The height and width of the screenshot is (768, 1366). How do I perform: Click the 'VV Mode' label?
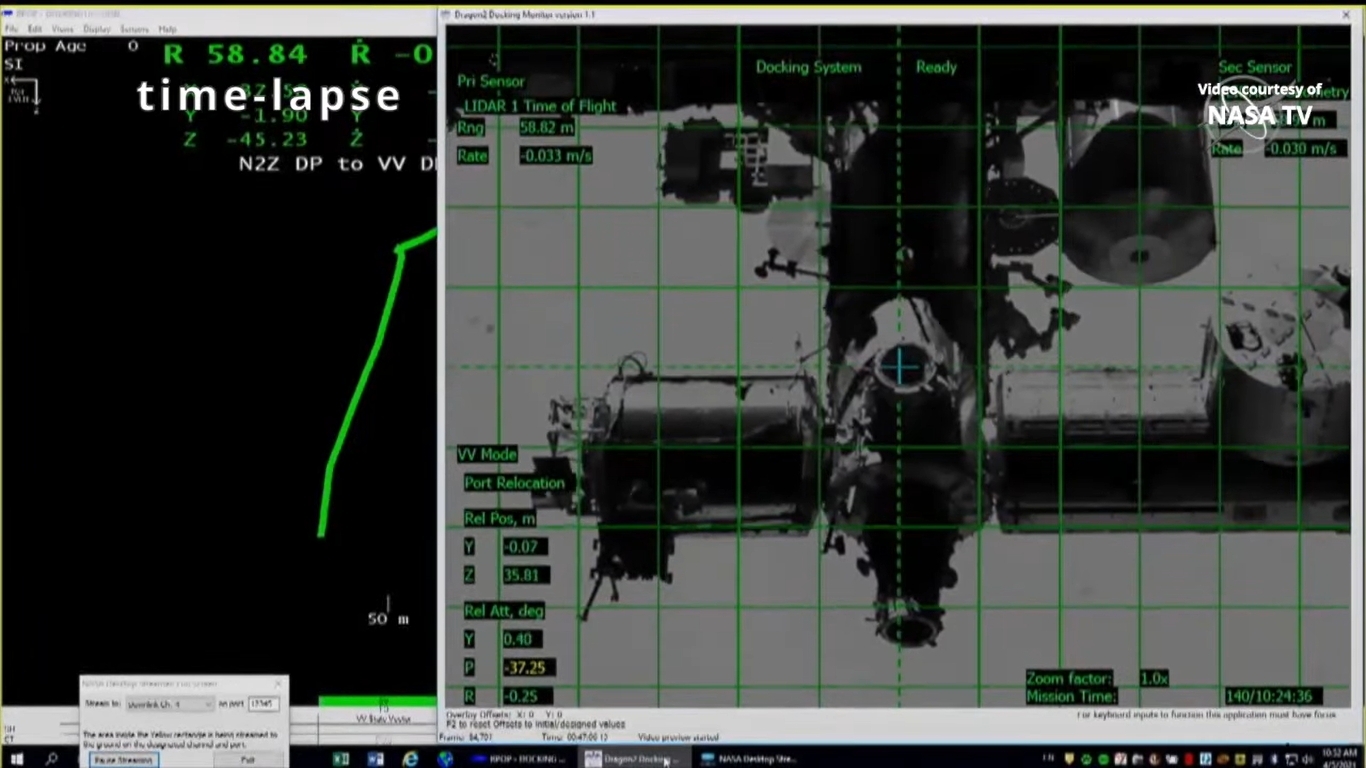click(487, 454)
